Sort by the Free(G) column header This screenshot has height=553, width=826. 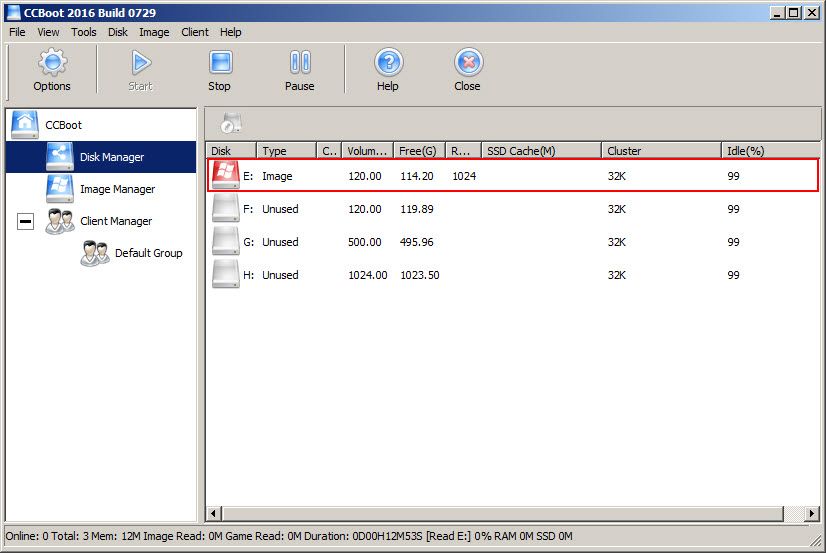point(420,151)
